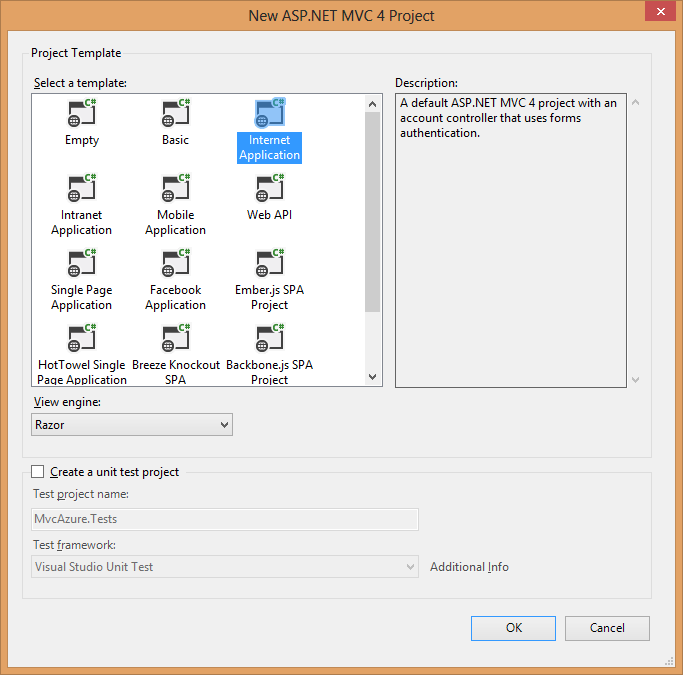The height and width of the screenshot is (675, 683).
Task: Click the template description text
Action: pos(508,118)
